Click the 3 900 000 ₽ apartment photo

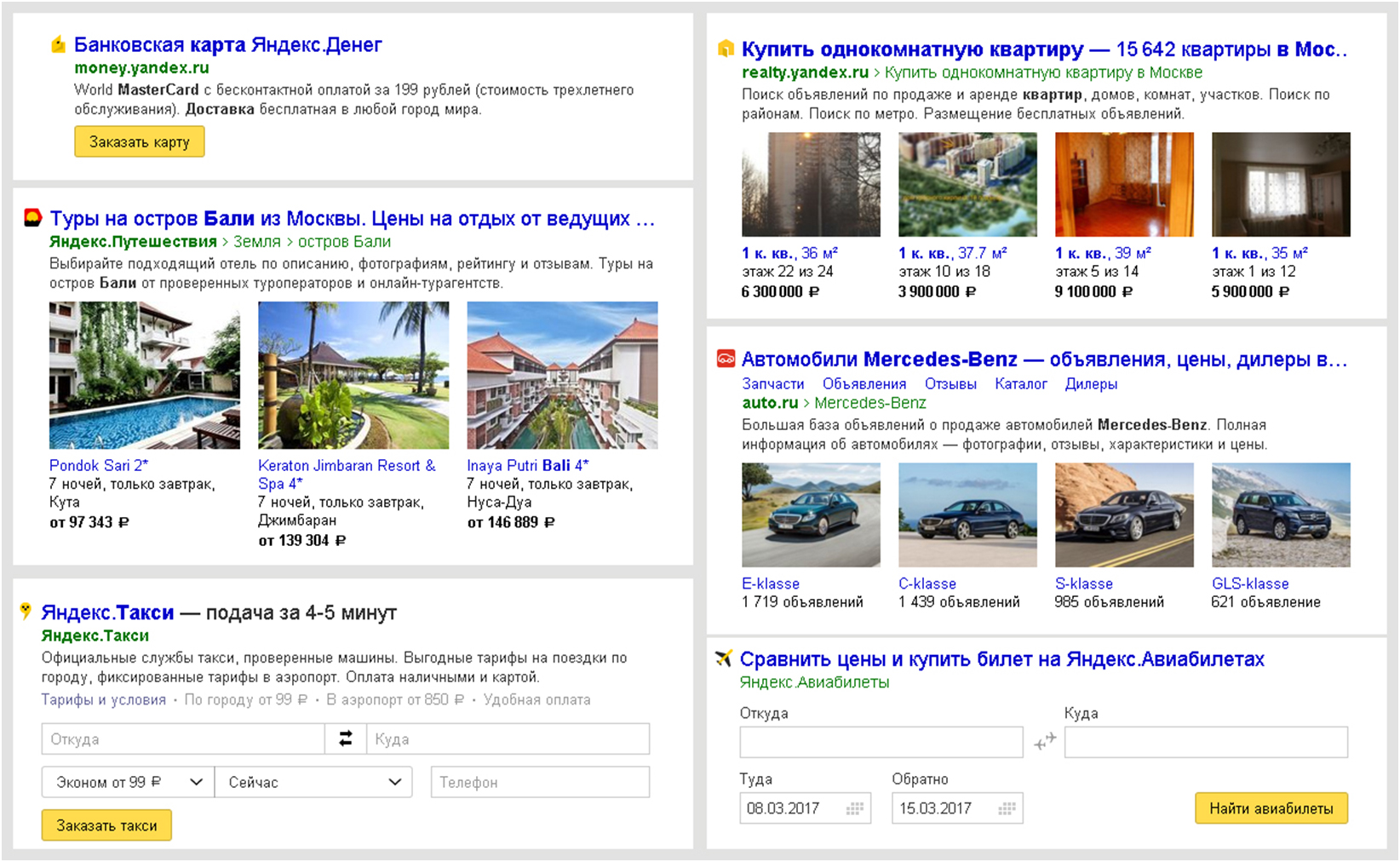tap(967, 184)
